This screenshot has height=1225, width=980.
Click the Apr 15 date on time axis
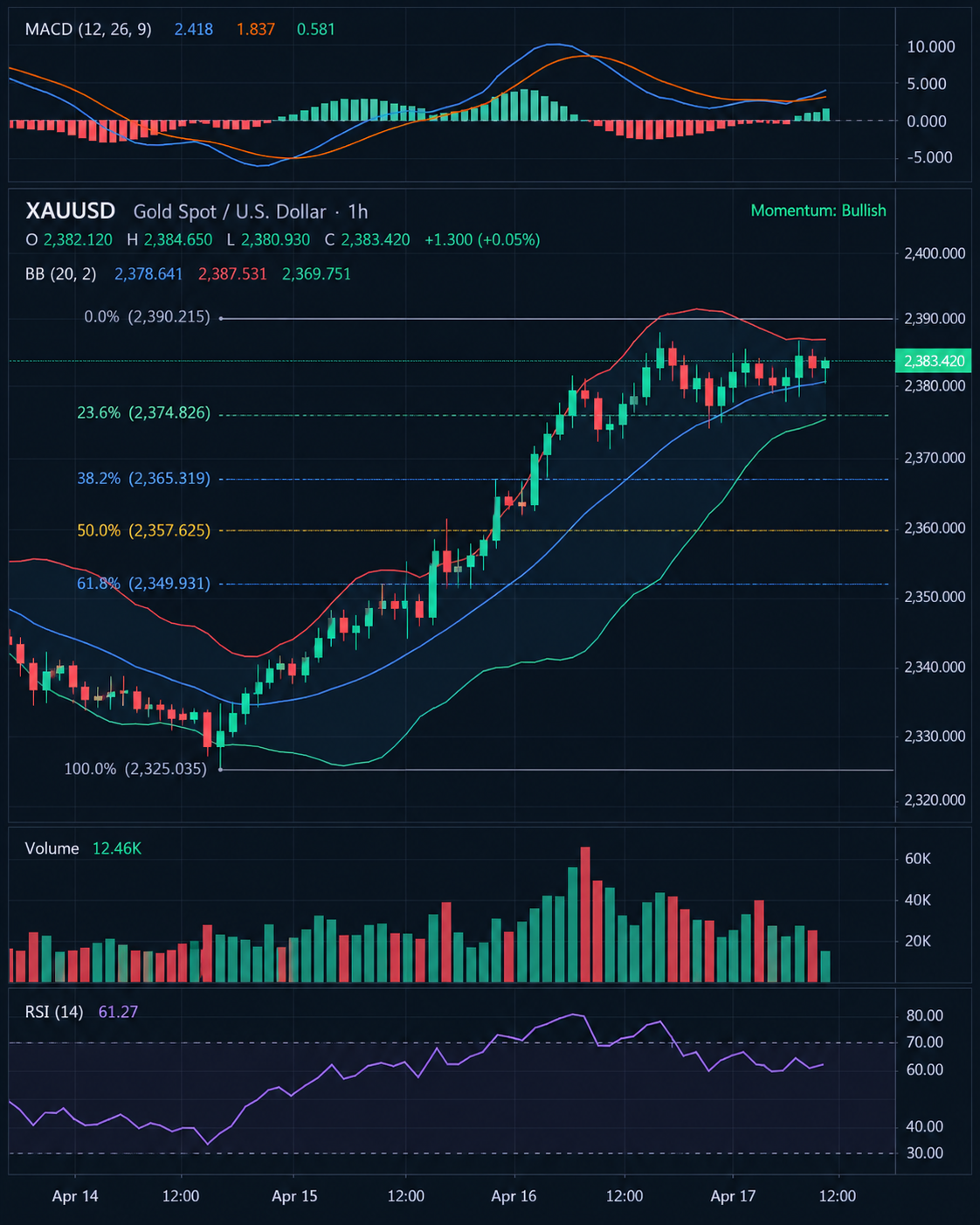click(x=294, y=1196)
